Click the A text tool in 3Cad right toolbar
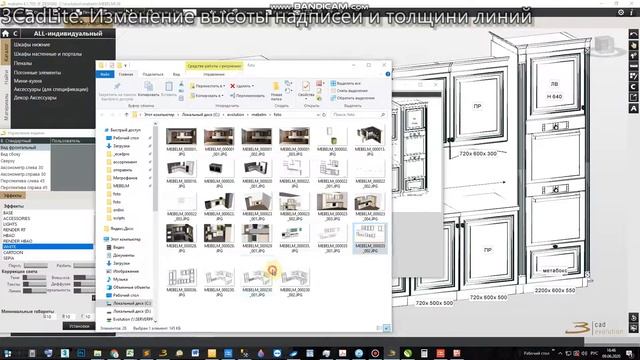Viewport: 640px width, 360px height. coord(633,109)
